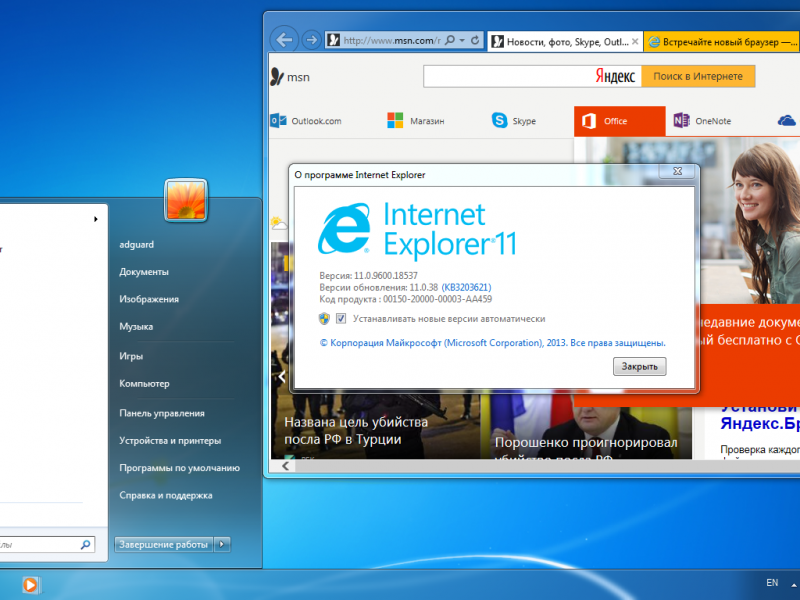Open headline Названа цель убийства посла РФ
This screenshot has height=600, width=800.
pyautogui.click(x=356, y=431)
